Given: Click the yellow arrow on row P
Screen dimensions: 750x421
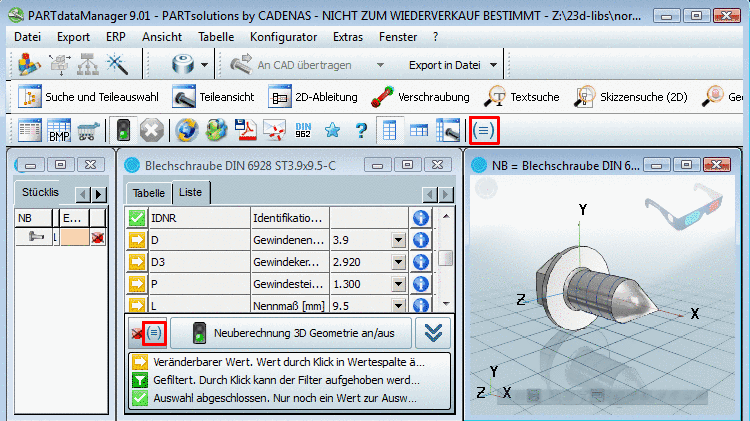Looking at the screenshot, I should point(137,284).
